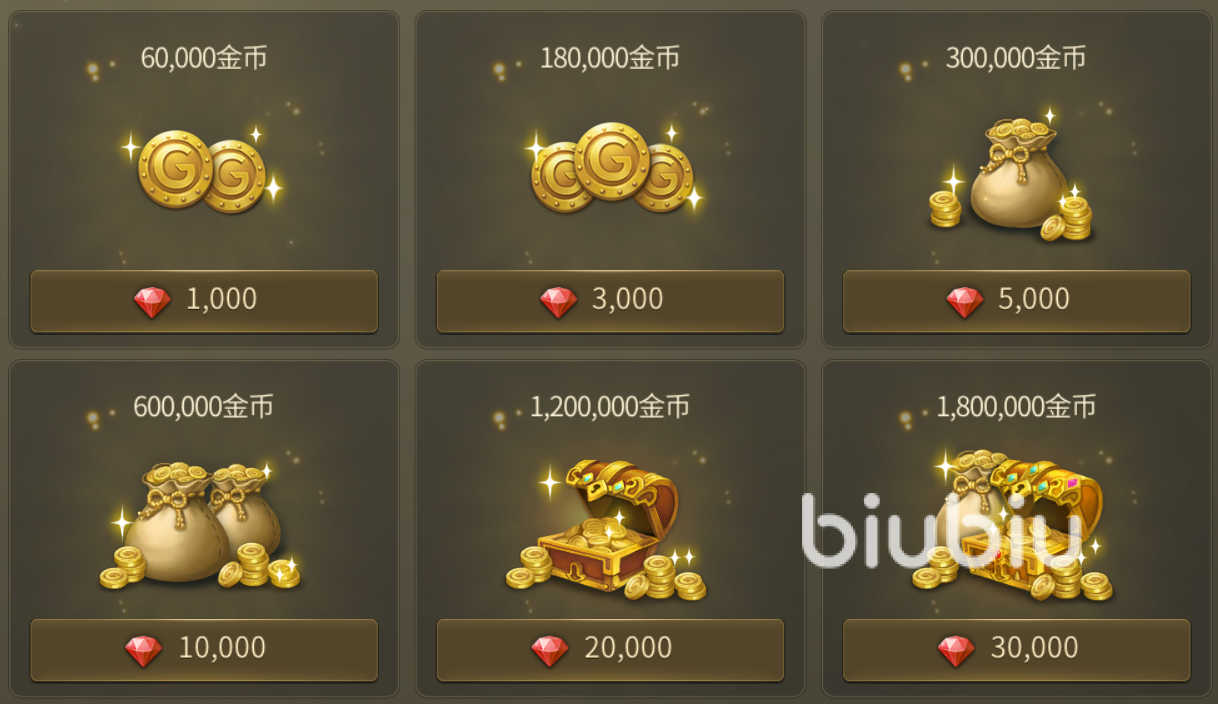Buy 60,000 gold for 1,000 gems
Image resolution: width=1218 pixels, height=704 pixels.
[x=204, y=301]
